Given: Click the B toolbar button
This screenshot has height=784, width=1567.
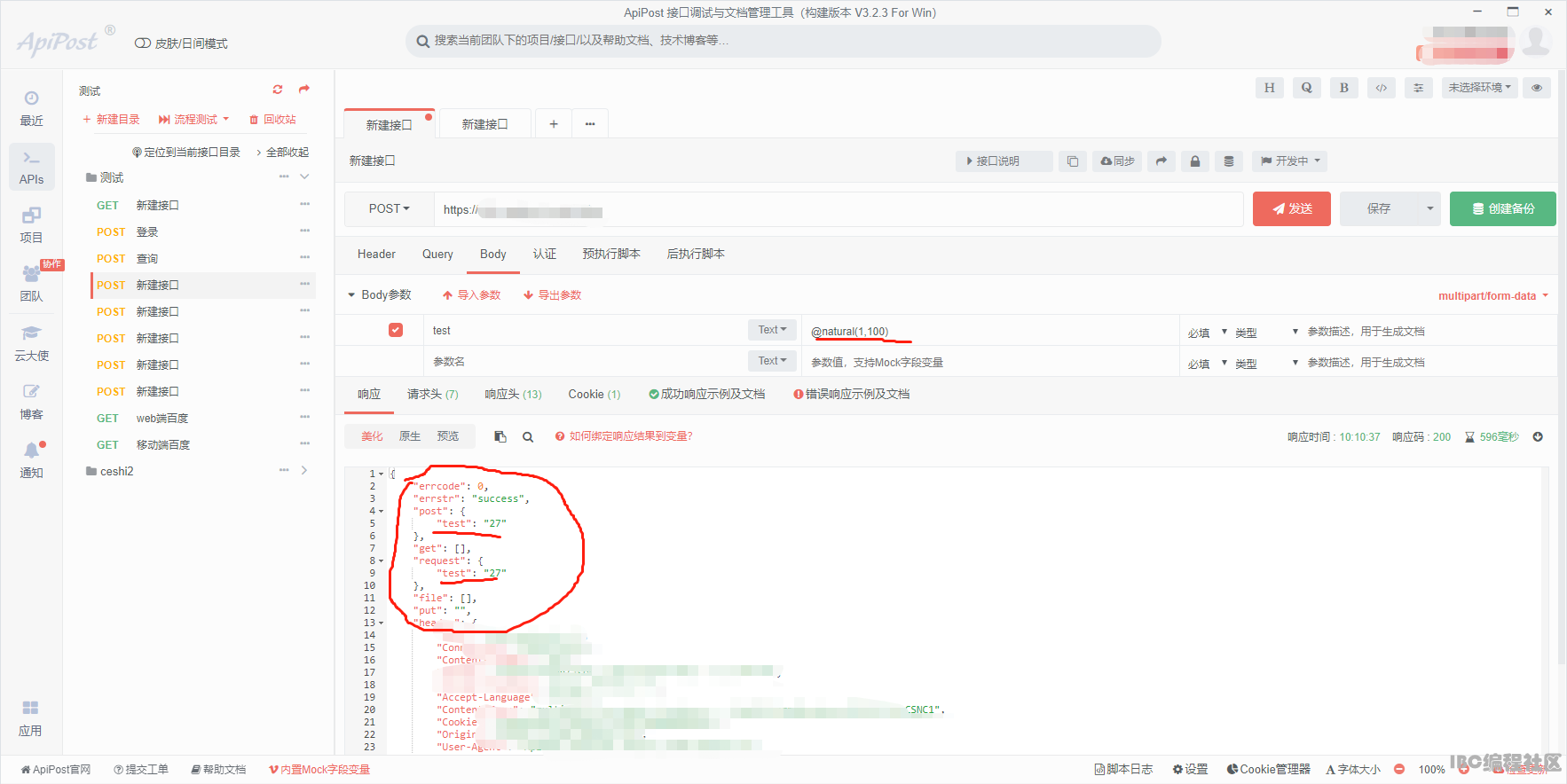Looking at the screenshot, I should 1344,88.
